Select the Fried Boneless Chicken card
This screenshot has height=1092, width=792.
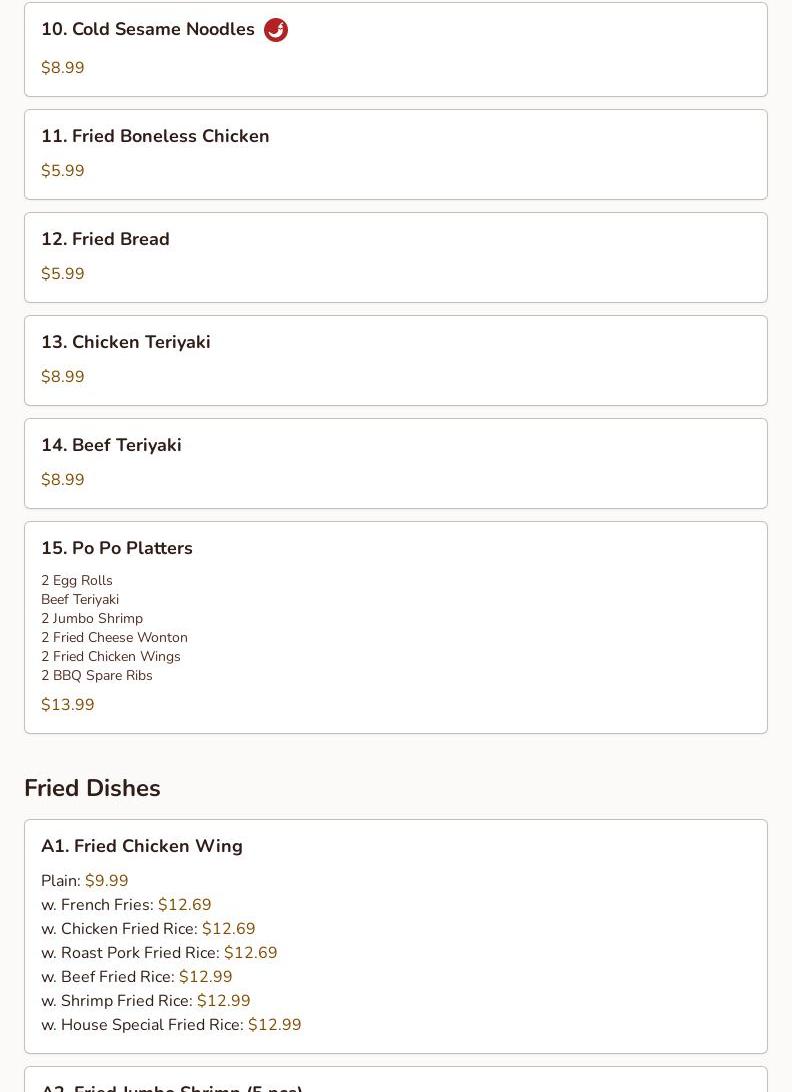[x=396, y=155]
